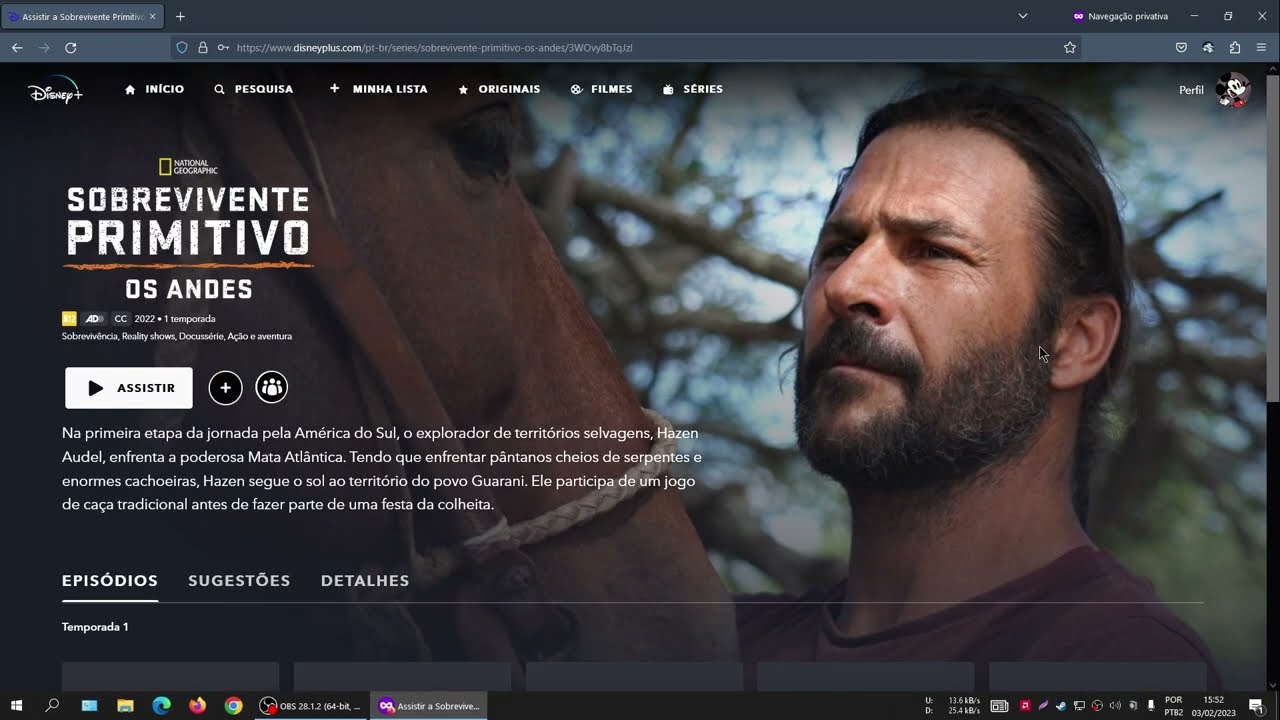Go to the Disney+ logo home
Viewport: 1280px width, 720px height.
click(x=55, y=90)
